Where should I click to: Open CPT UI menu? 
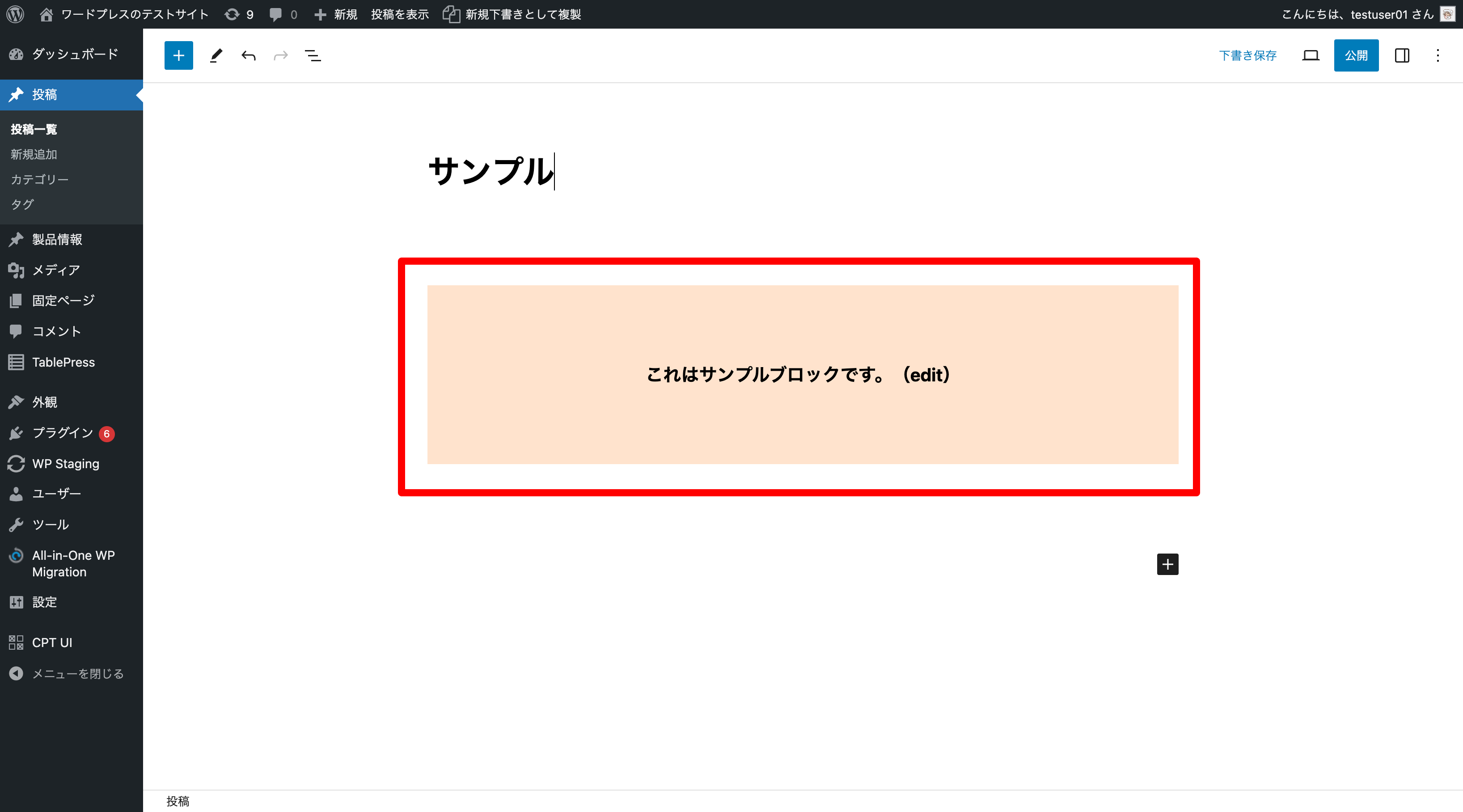click(72, 642)
